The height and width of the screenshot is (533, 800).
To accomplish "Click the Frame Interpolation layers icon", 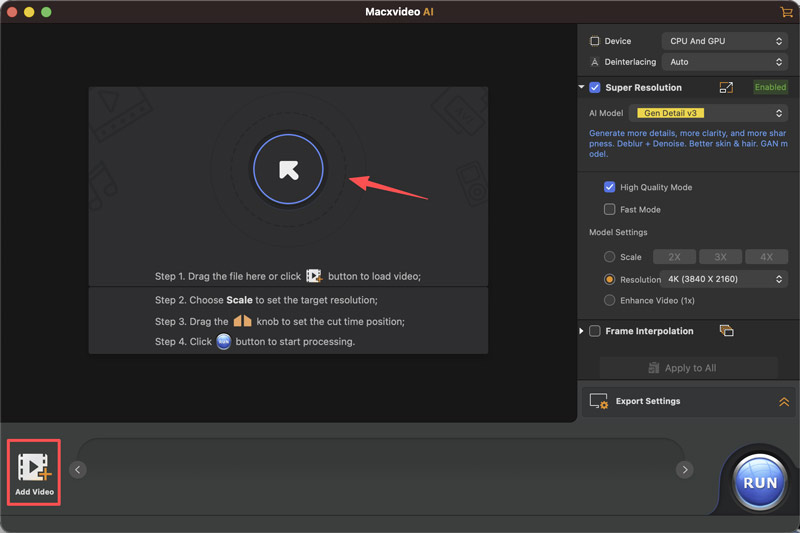I will pos(726,331).
